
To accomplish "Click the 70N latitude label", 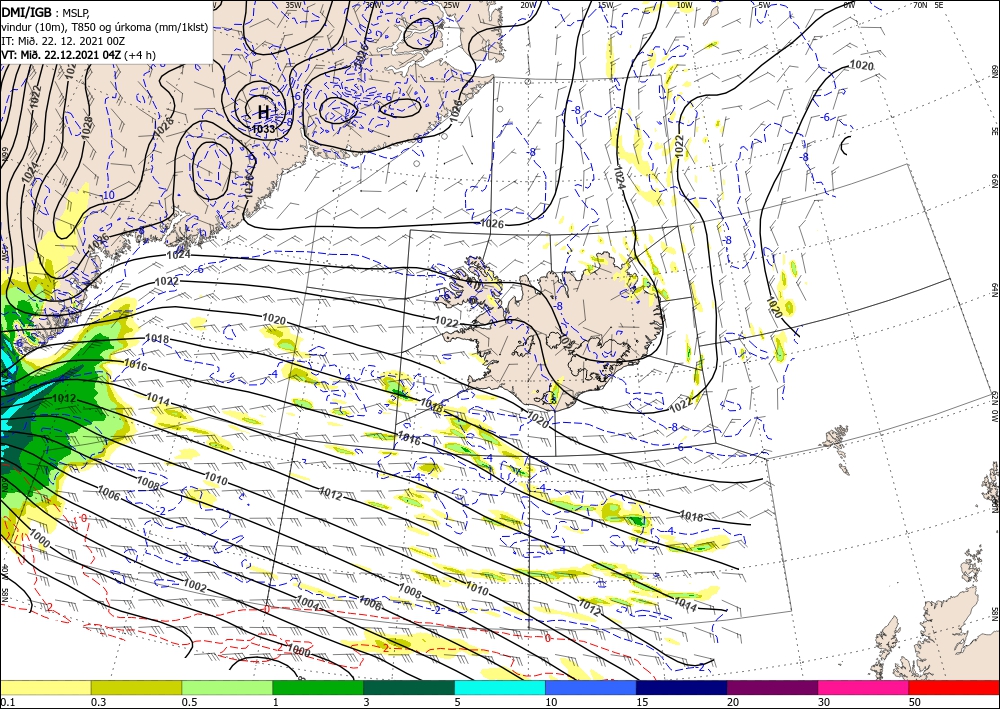I will (x=920, y=5).
